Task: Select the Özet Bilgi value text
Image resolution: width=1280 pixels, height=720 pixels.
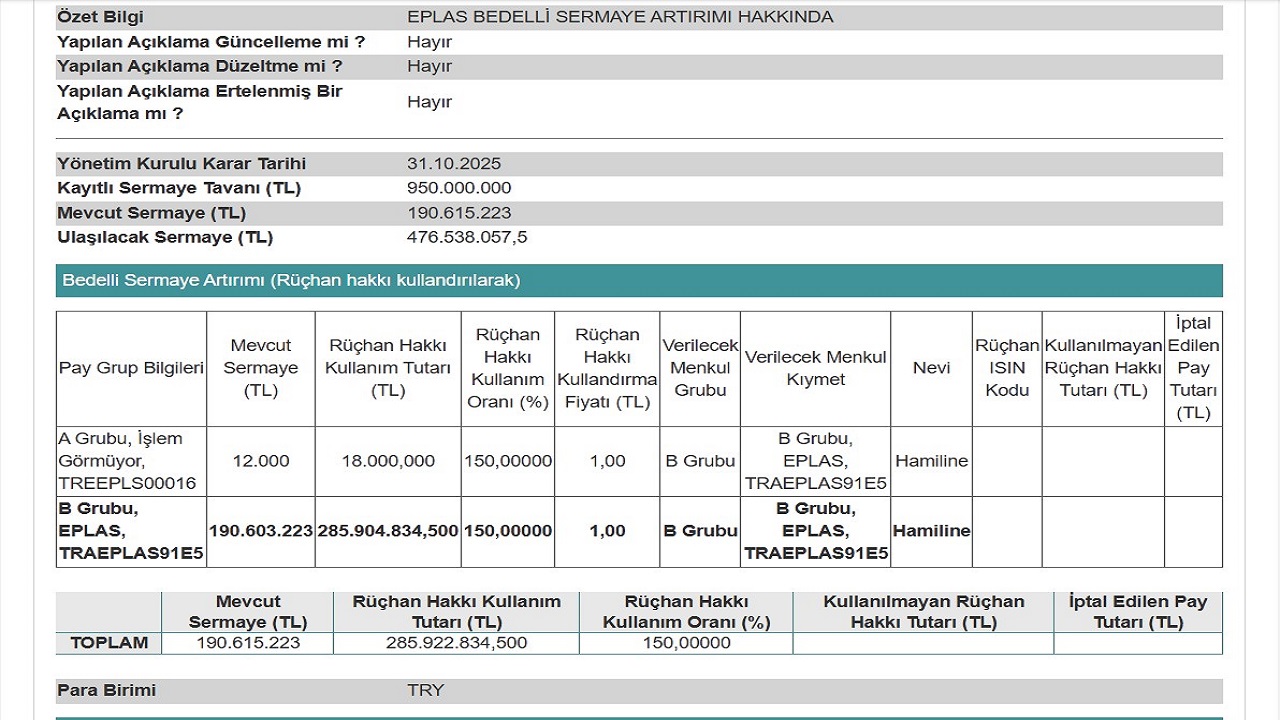Action: click(620, 17)
